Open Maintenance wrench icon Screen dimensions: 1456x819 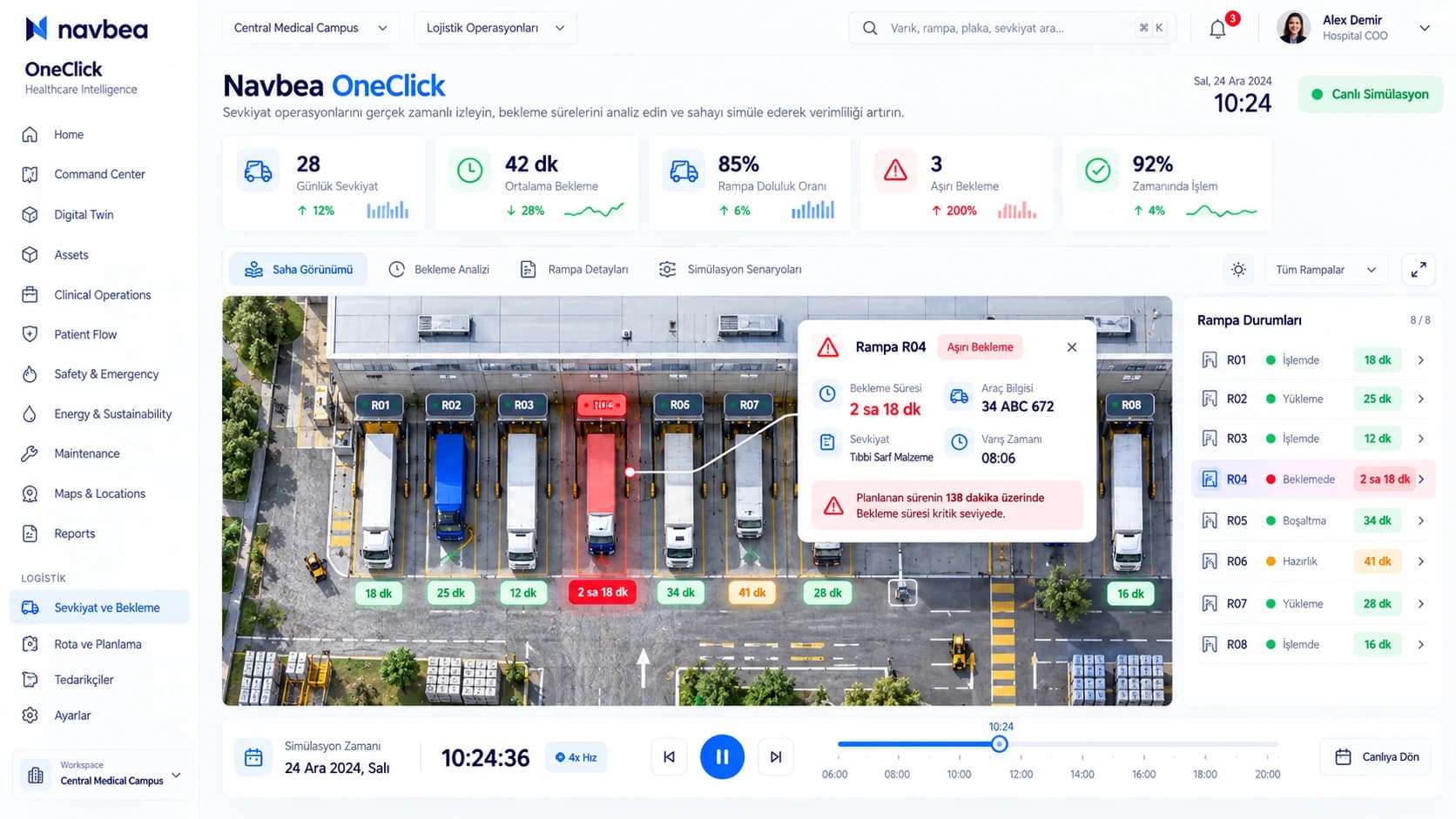(30, 453)
